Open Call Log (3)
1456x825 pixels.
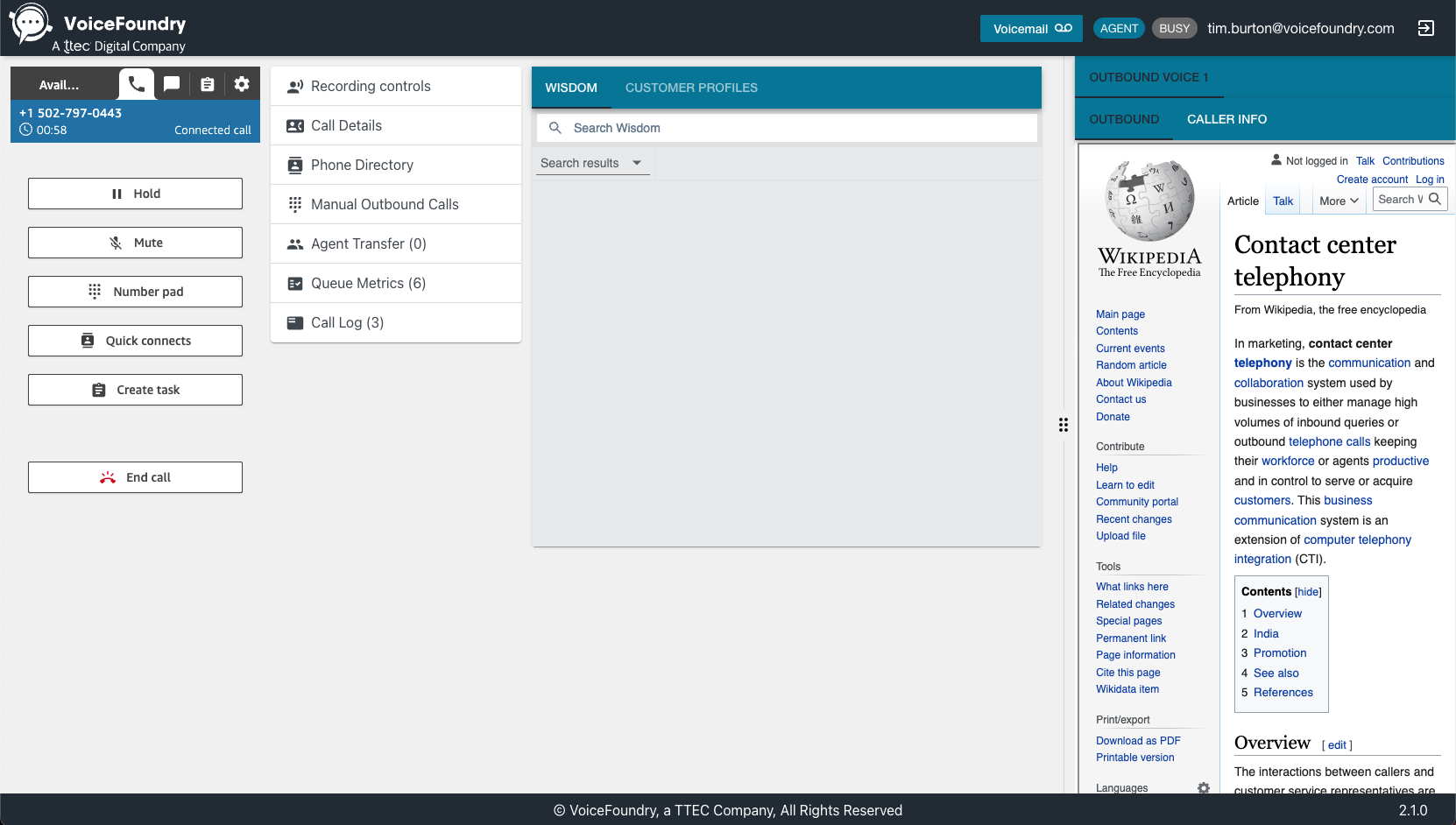click(x=396, y=322)
